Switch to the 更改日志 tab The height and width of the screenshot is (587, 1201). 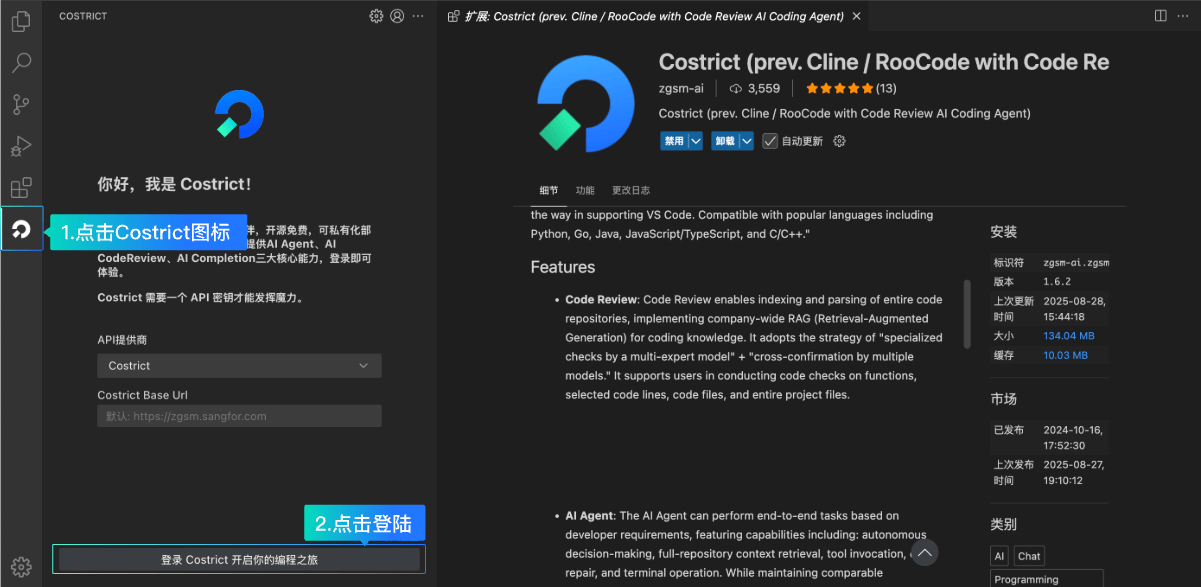[x=631, y=190]
